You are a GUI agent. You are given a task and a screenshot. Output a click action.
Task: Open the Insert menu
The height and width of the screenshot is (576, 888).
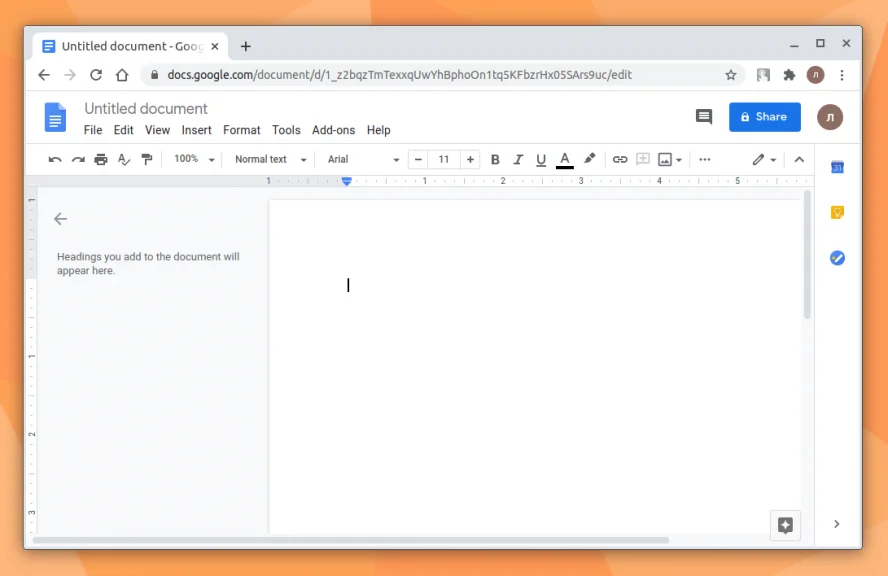197,130
